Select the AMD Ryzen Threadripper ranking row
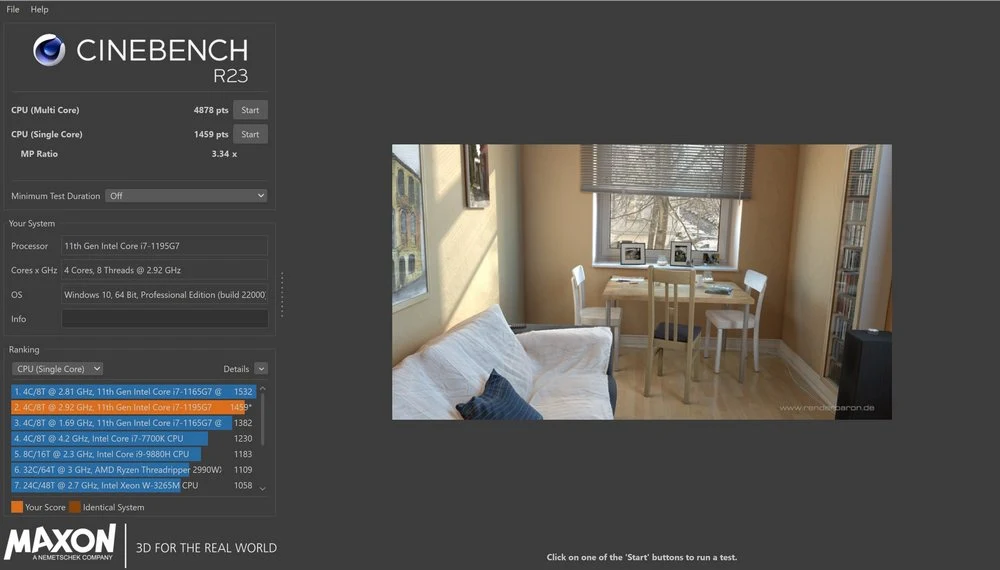The width and height of the screenshot is (1000, 570). tap(133, 470)
